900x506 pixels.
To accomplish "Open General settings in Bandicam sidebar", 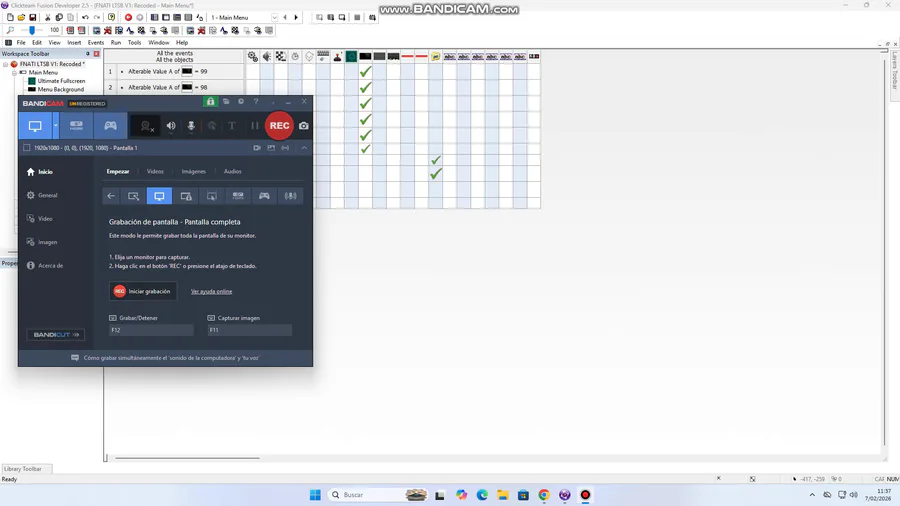I will click(x=42, y=195).
